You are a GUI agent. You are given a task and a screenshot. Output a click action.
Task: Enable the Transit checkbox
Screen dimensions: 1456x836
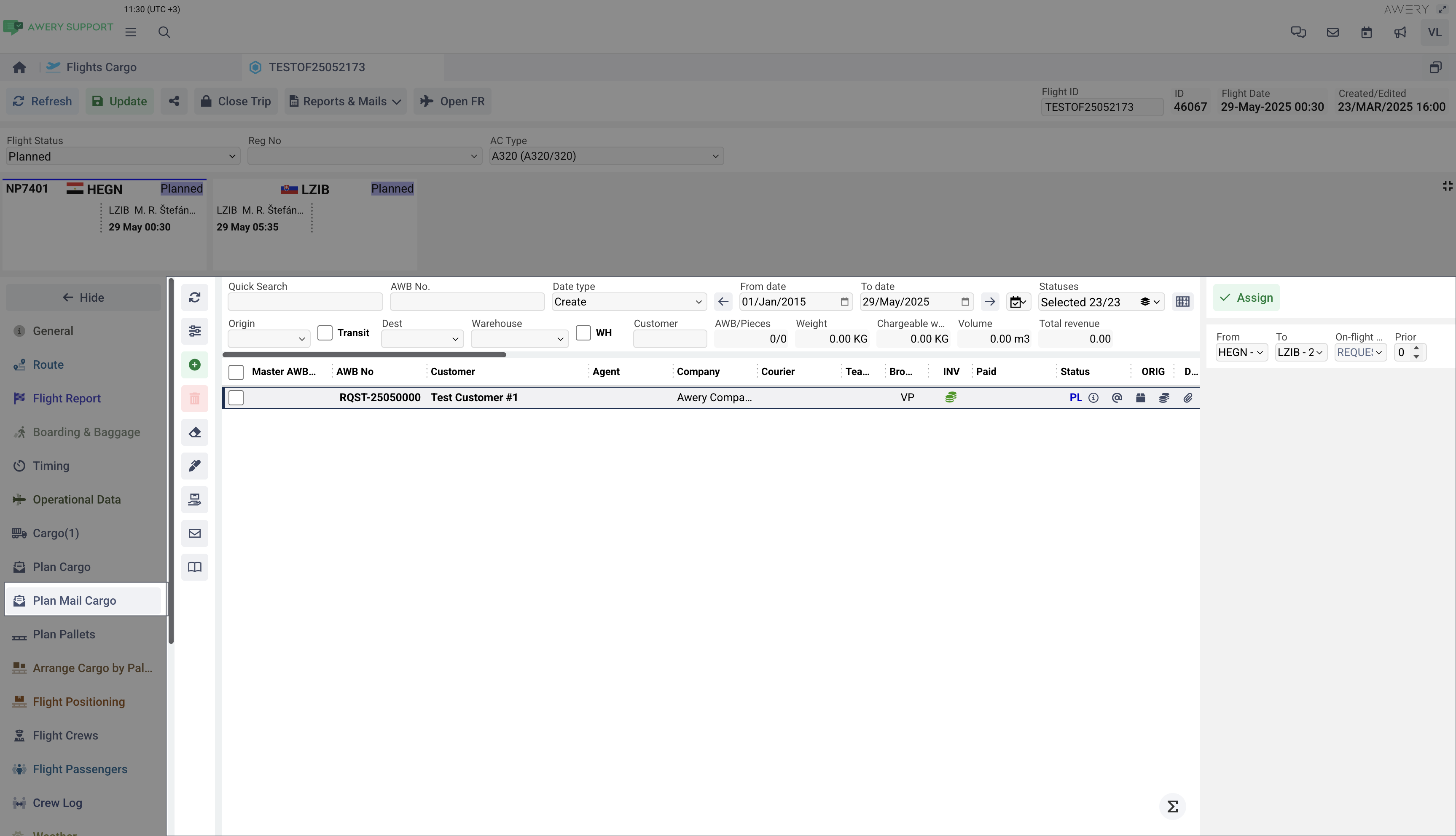tap(325, 333)
